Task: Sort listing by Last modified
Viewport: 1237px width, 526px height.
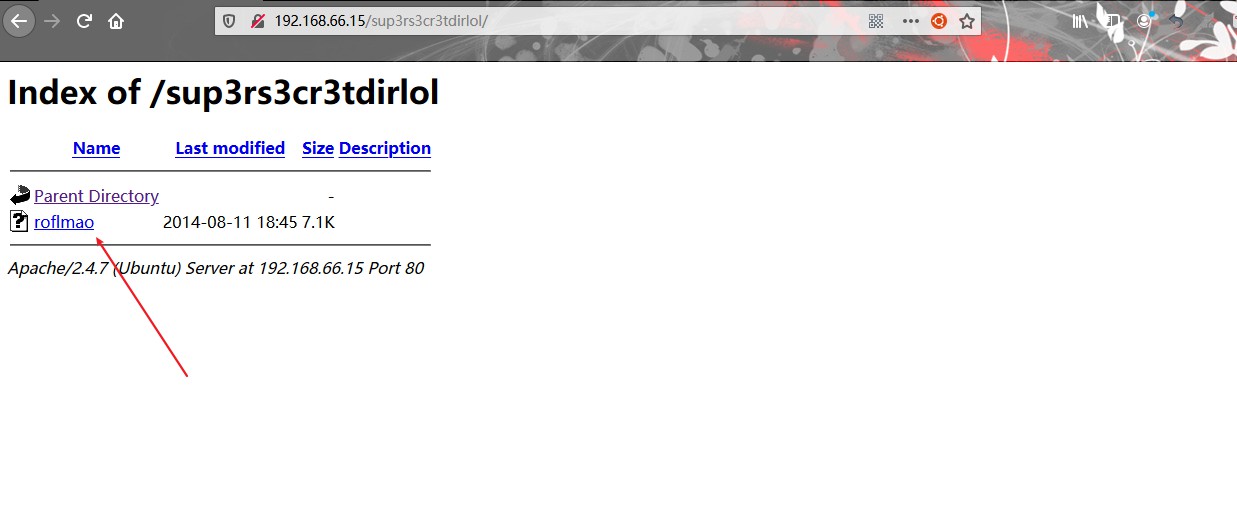Action: pyautogui.click(x=230, y=148)
